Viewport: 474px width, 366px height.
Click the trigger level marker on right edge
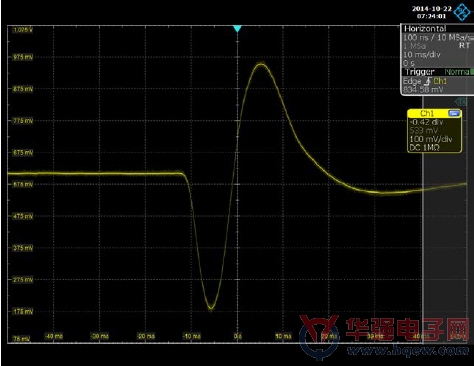click(x=462, y=101)
